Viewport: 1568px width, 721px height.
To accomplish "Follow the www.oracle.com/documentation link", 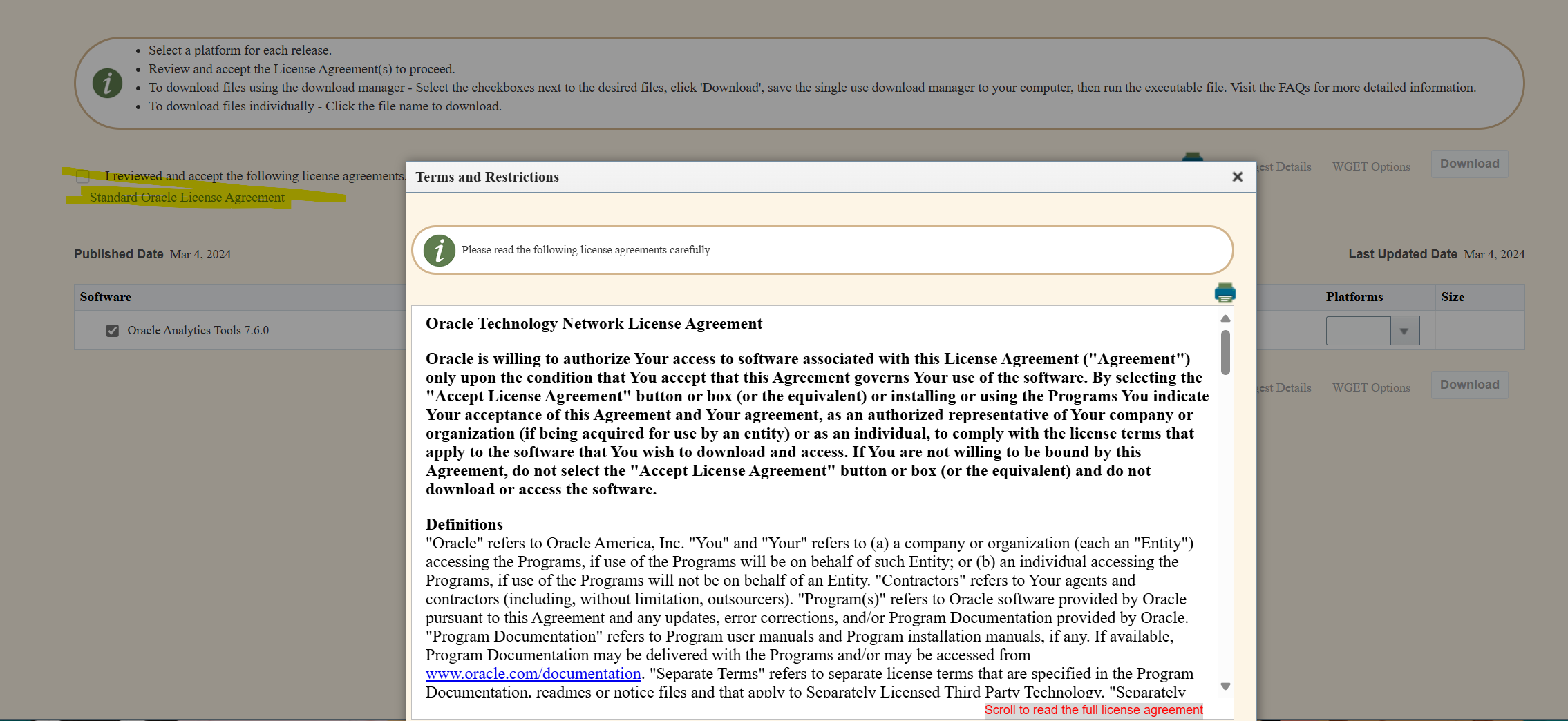I will click(533, 673).
